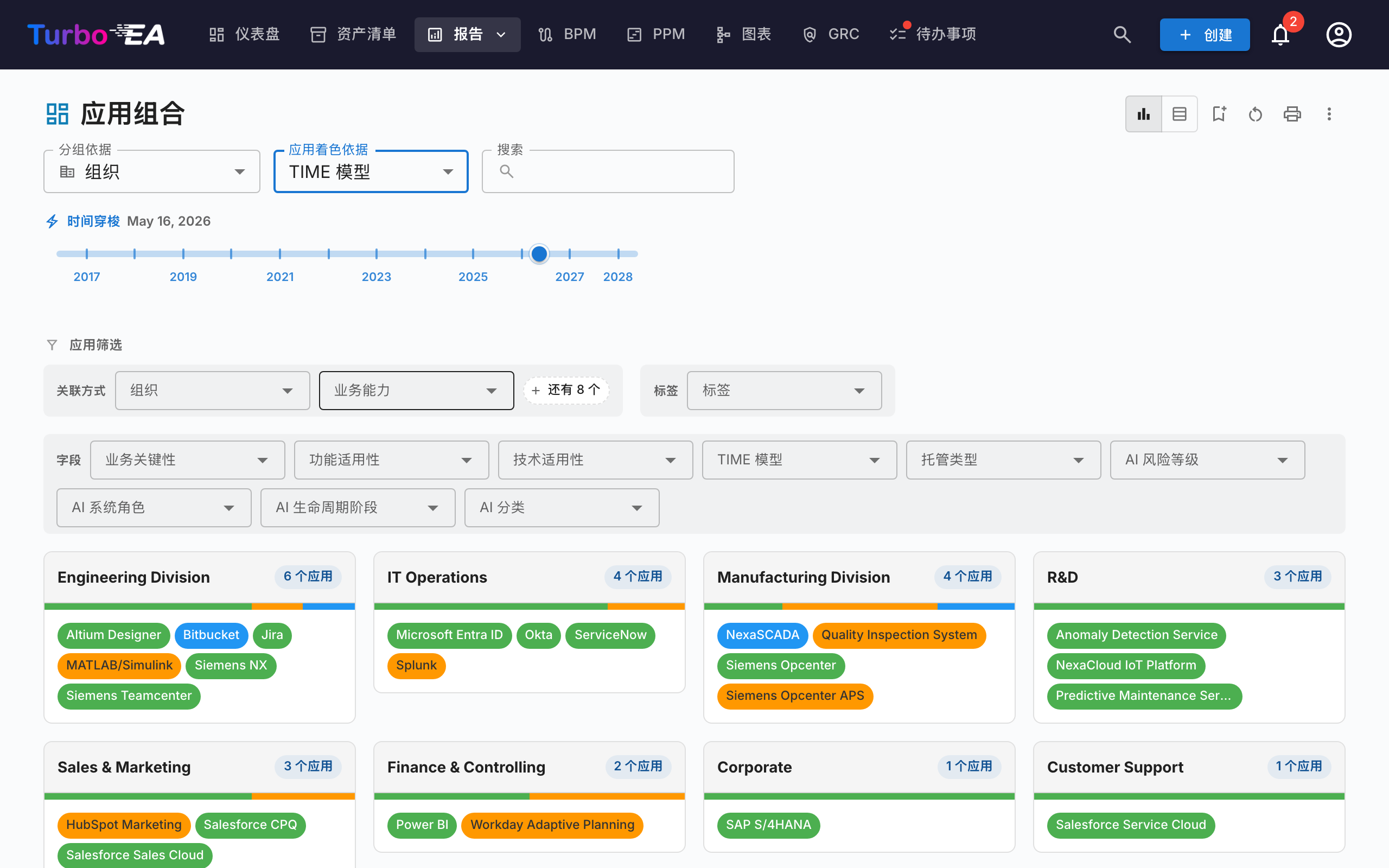The width and height of the screenshot is (1389, 868).
Task: Open 图表 diagrams menu item
Action: 743,34
